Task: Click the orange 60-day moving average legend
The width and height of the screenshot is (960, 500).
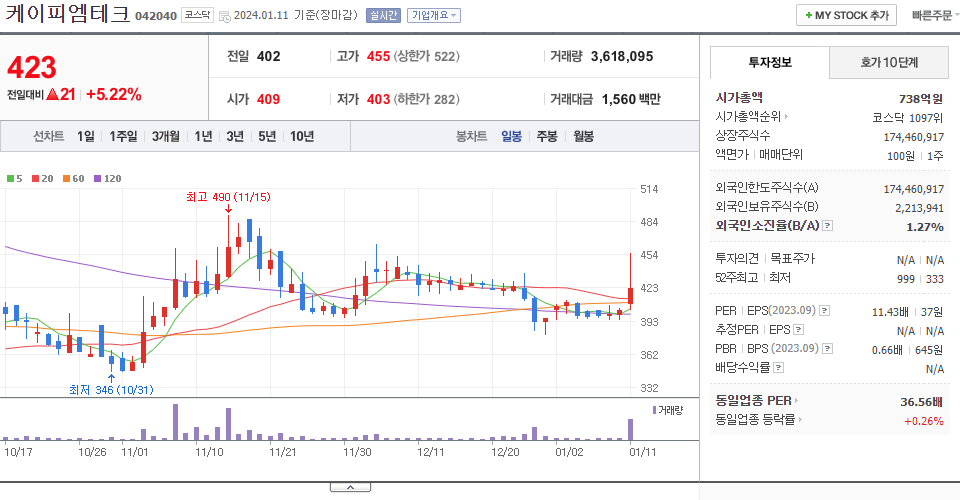Action: tap(73, 179)
